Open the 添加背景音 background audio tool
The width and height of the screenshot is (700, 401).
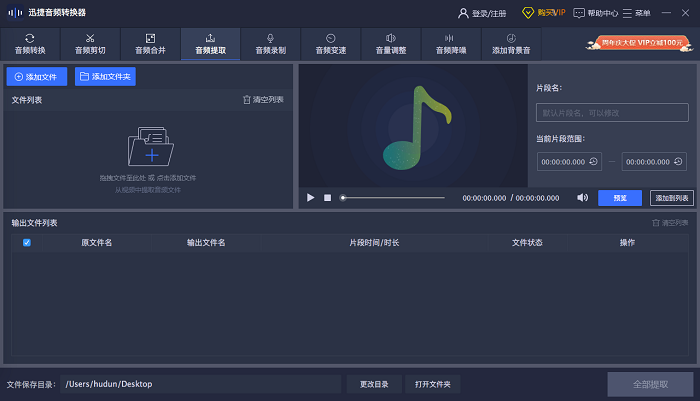point(510,43)
